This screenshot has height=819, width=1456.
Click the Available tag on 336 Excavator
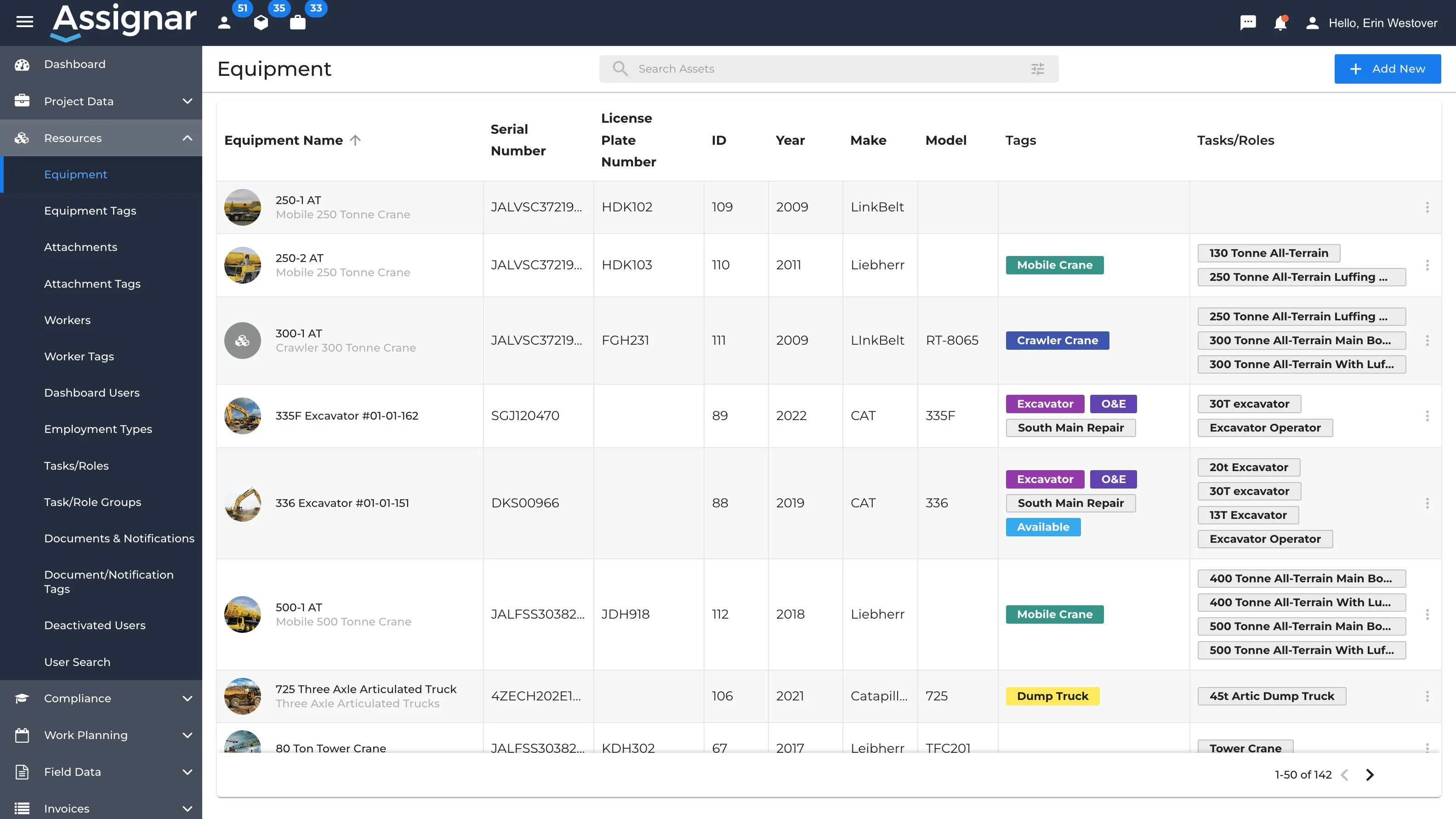pyautogui.click(x=1043, y=527)
